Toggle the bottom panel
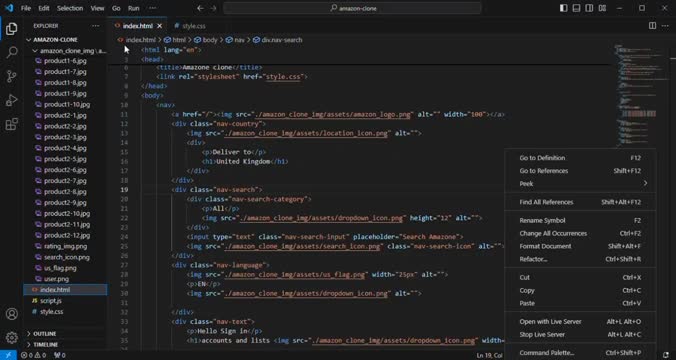 [576, 8]
